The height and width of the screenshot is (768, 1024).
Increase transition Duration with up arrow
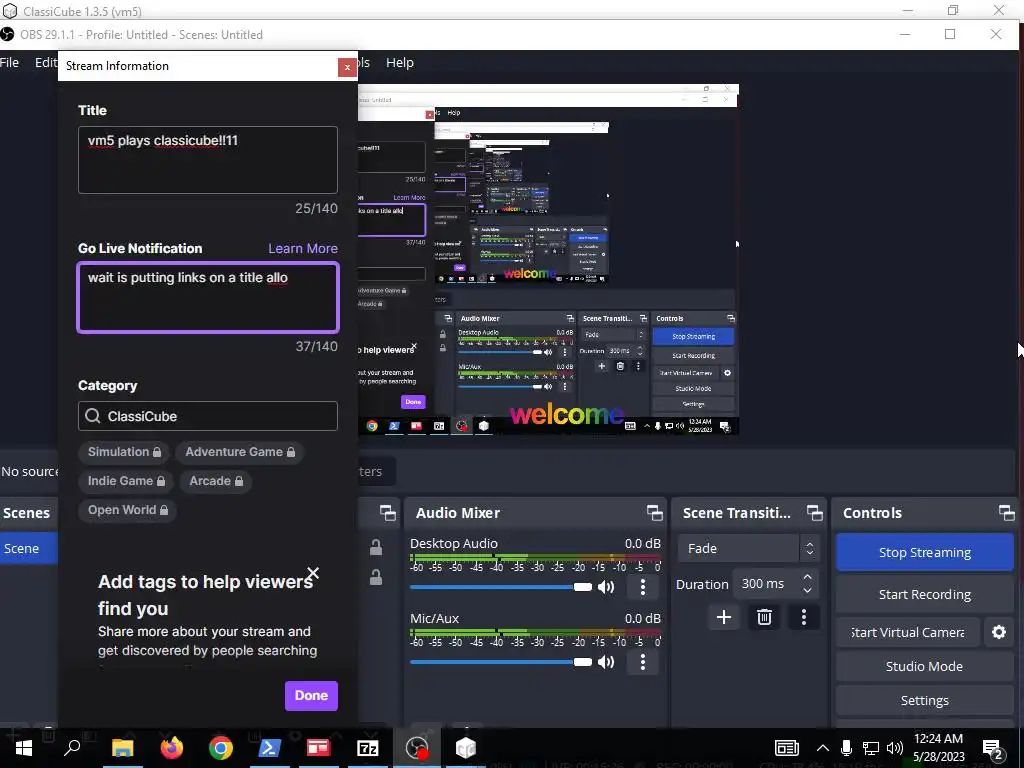tap(808, 577)
